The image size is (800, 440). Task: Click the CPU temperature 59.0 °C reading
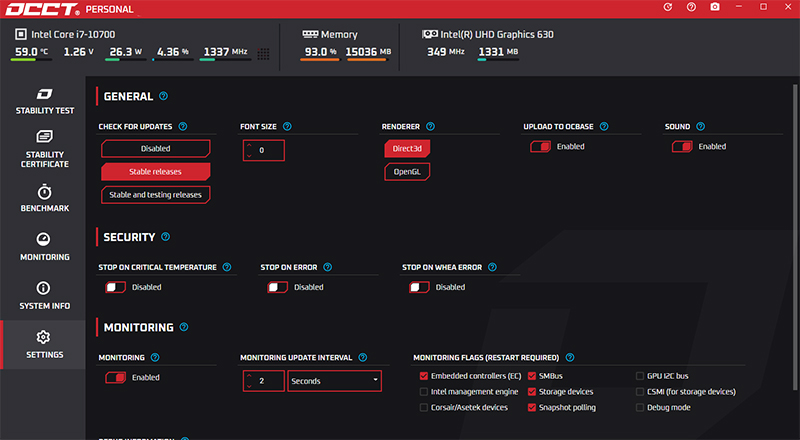[x=31, y=52]
